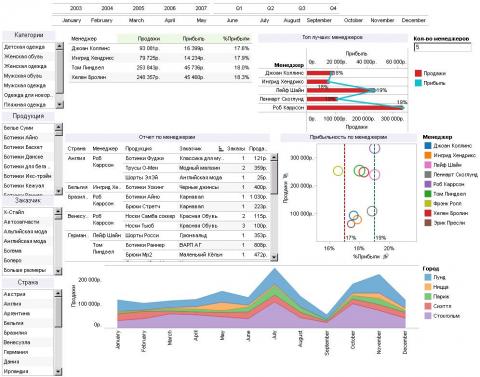Filter by month September in top bar
The width and height of the screenshot is (480, 377).
tap(319, 20)
